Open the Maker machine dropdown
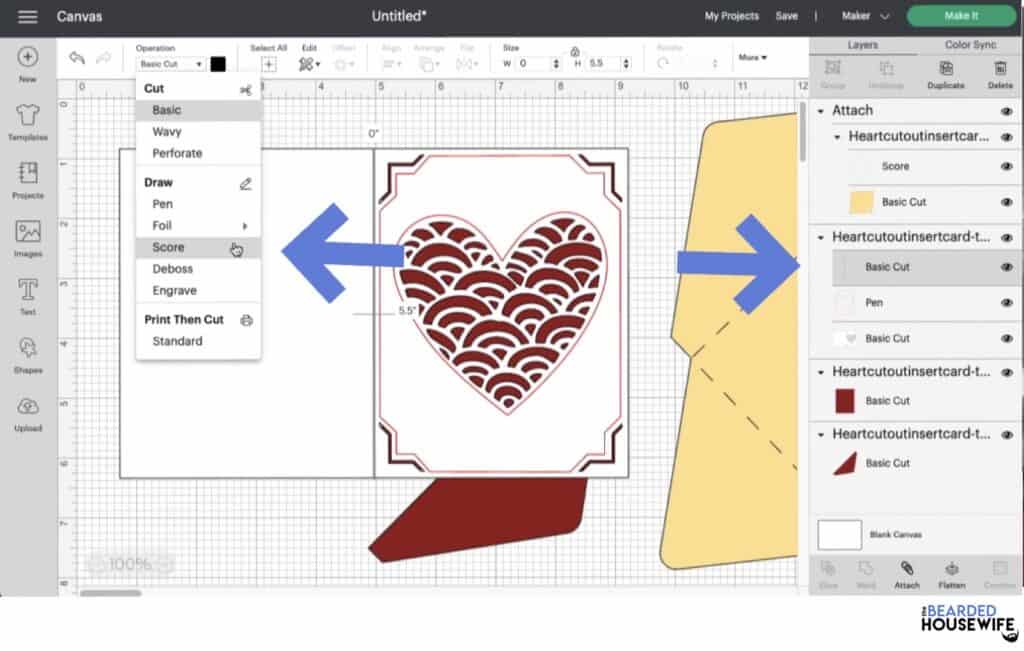The image size is (1024, 651). click(x=866, y=16)
